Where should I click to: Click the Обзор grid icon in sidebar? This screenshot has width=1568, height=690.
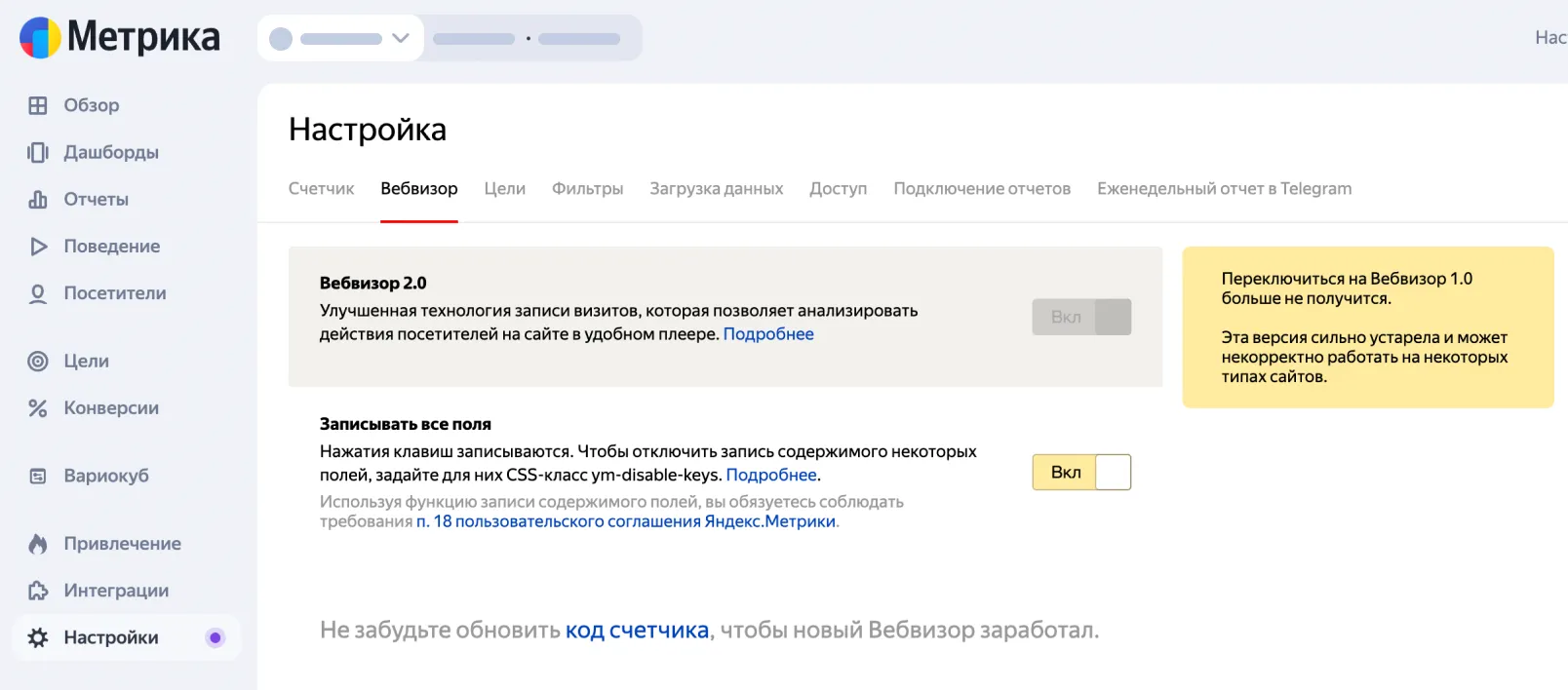click(x=38, y=105)
